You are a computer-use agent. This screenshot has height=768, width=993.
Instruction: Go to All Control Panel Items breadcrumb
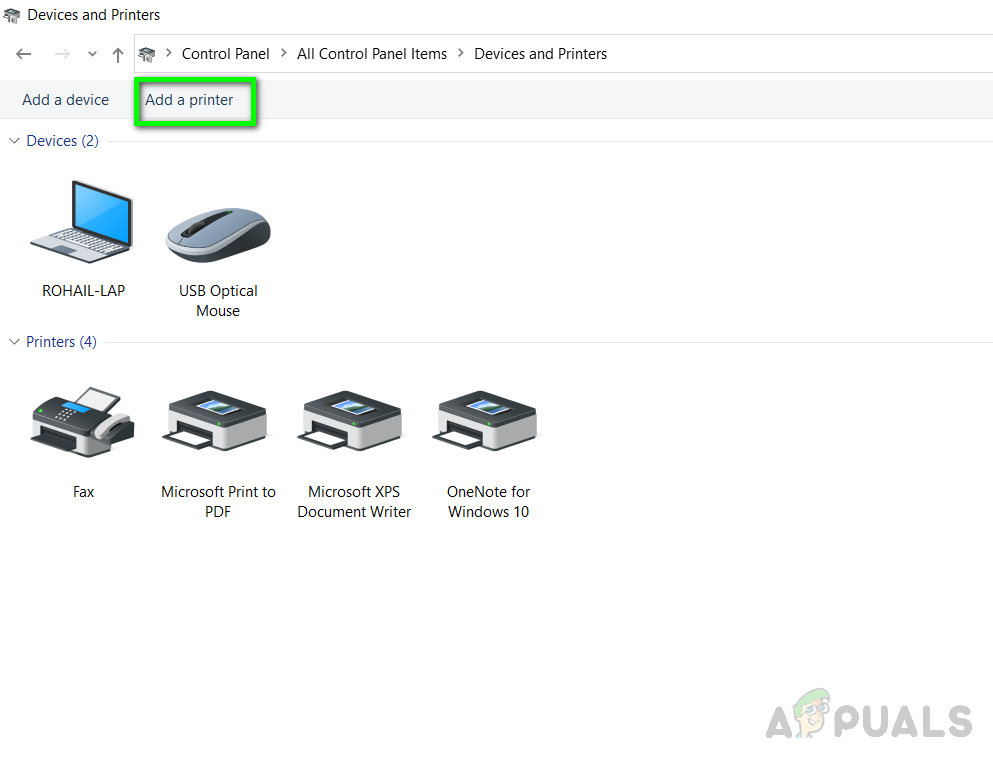click(372, 54)
